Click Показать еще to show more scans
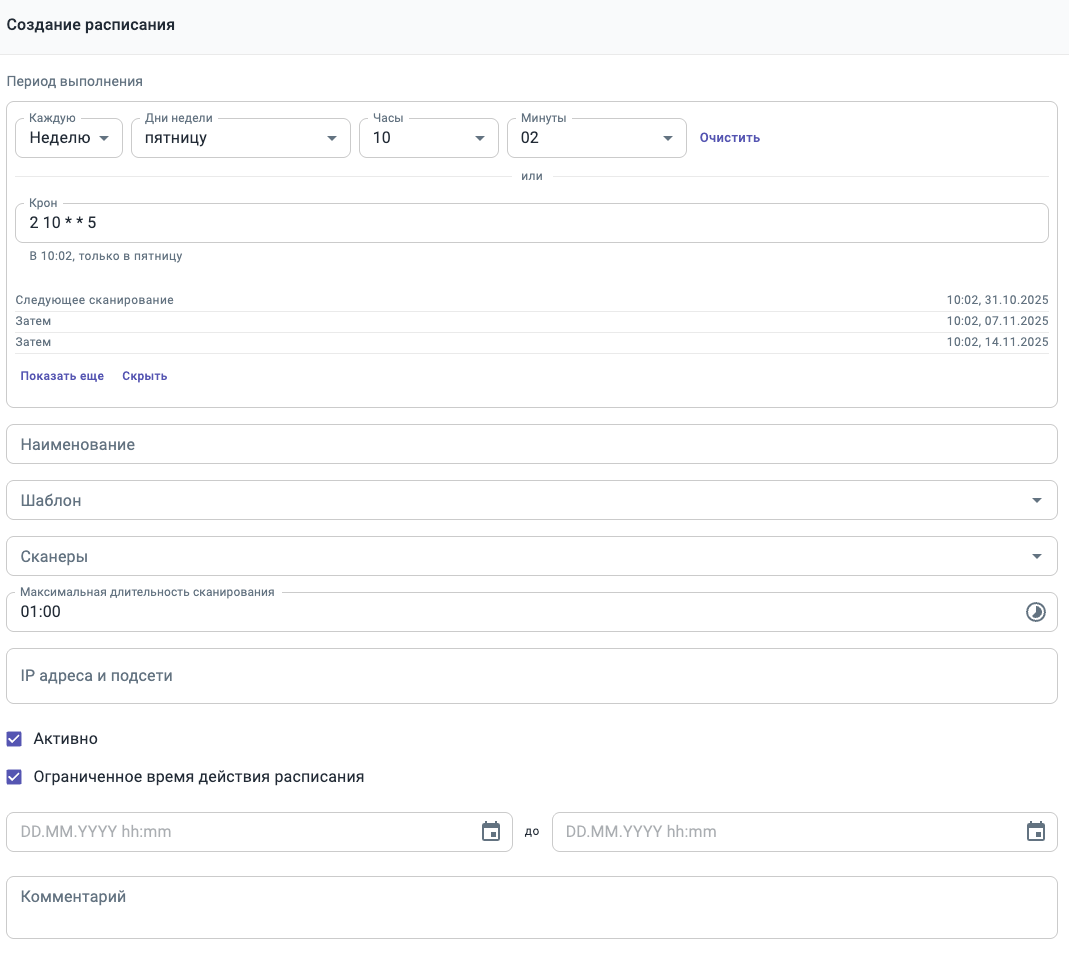Viewport: 1069px width, 955px height. (62, 376)
